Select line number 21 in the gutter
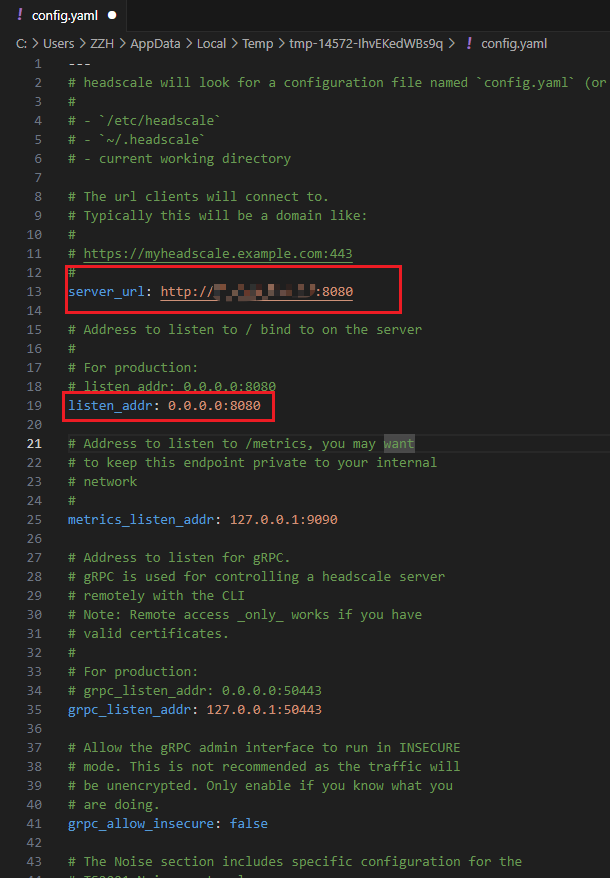This screenshot has width=610, height=878. (34, 443)
